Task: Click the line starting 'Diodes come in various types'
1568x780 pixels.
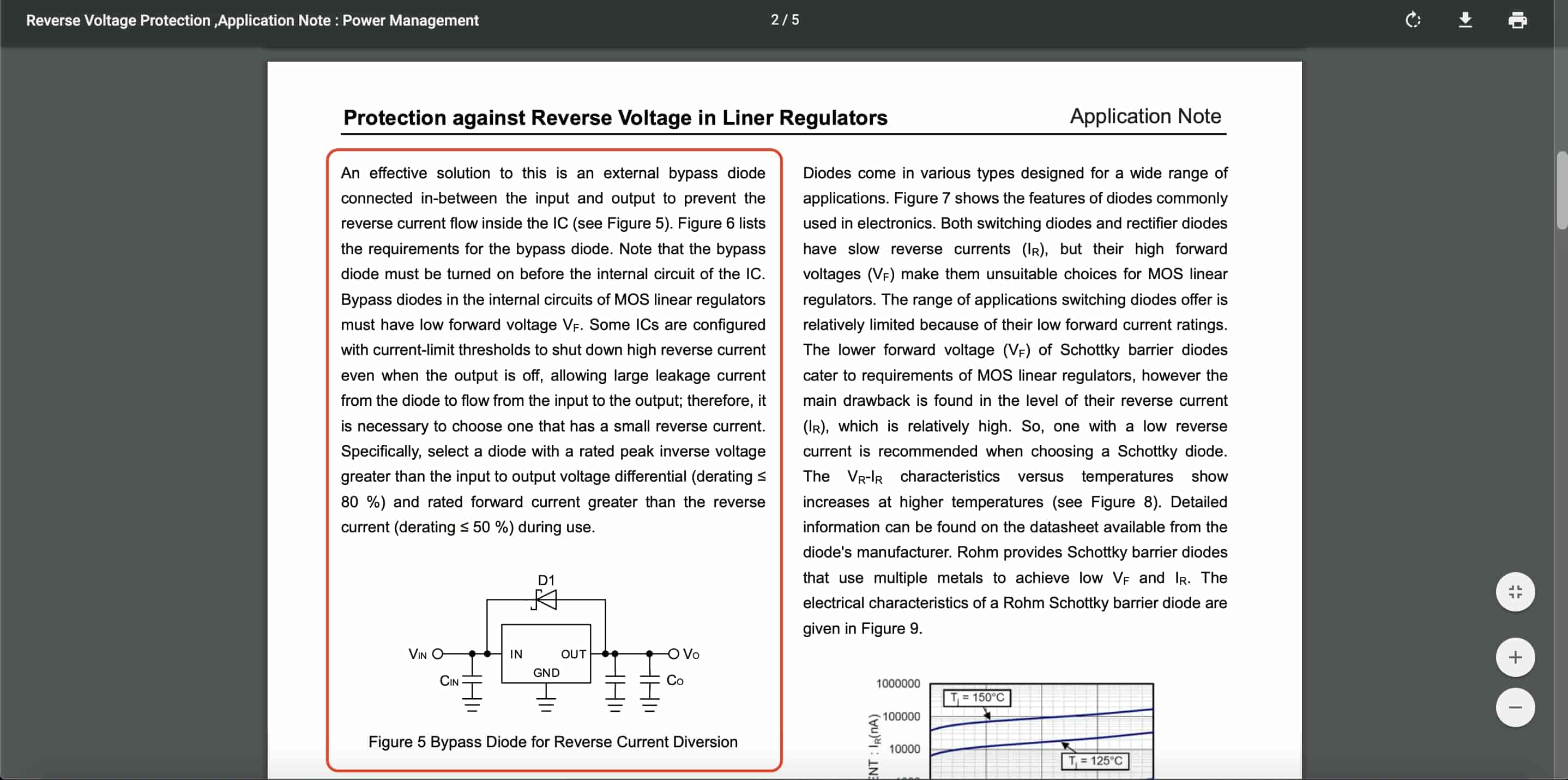Action: pyautogui.click(x=1015, y=173)
